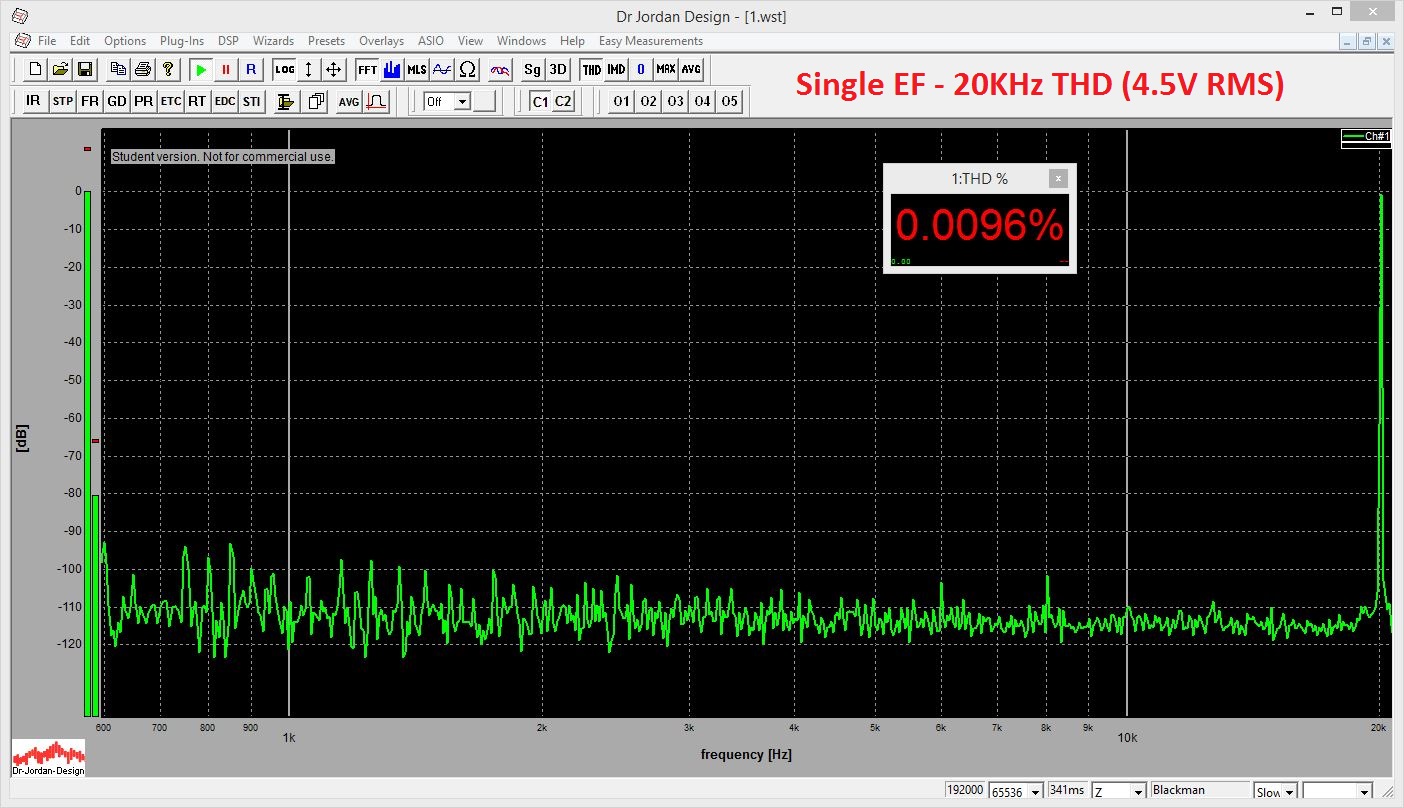Select overlay slot 05
Image resolution: width=1404 pixels, height=808 pixels.
pyautogui.click(x=730, y=101)
